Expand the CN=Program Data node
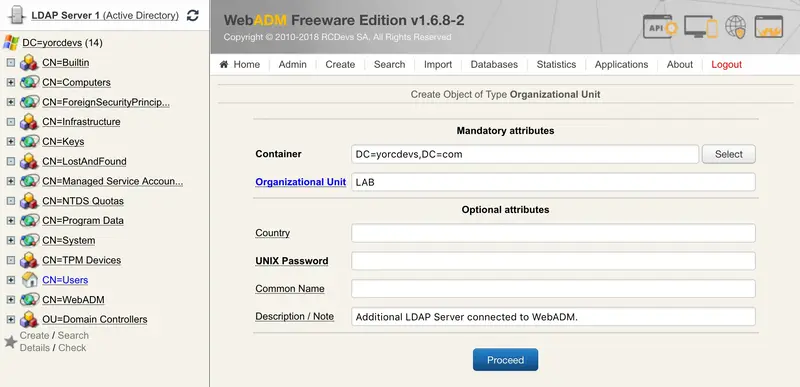 point(10,220)
